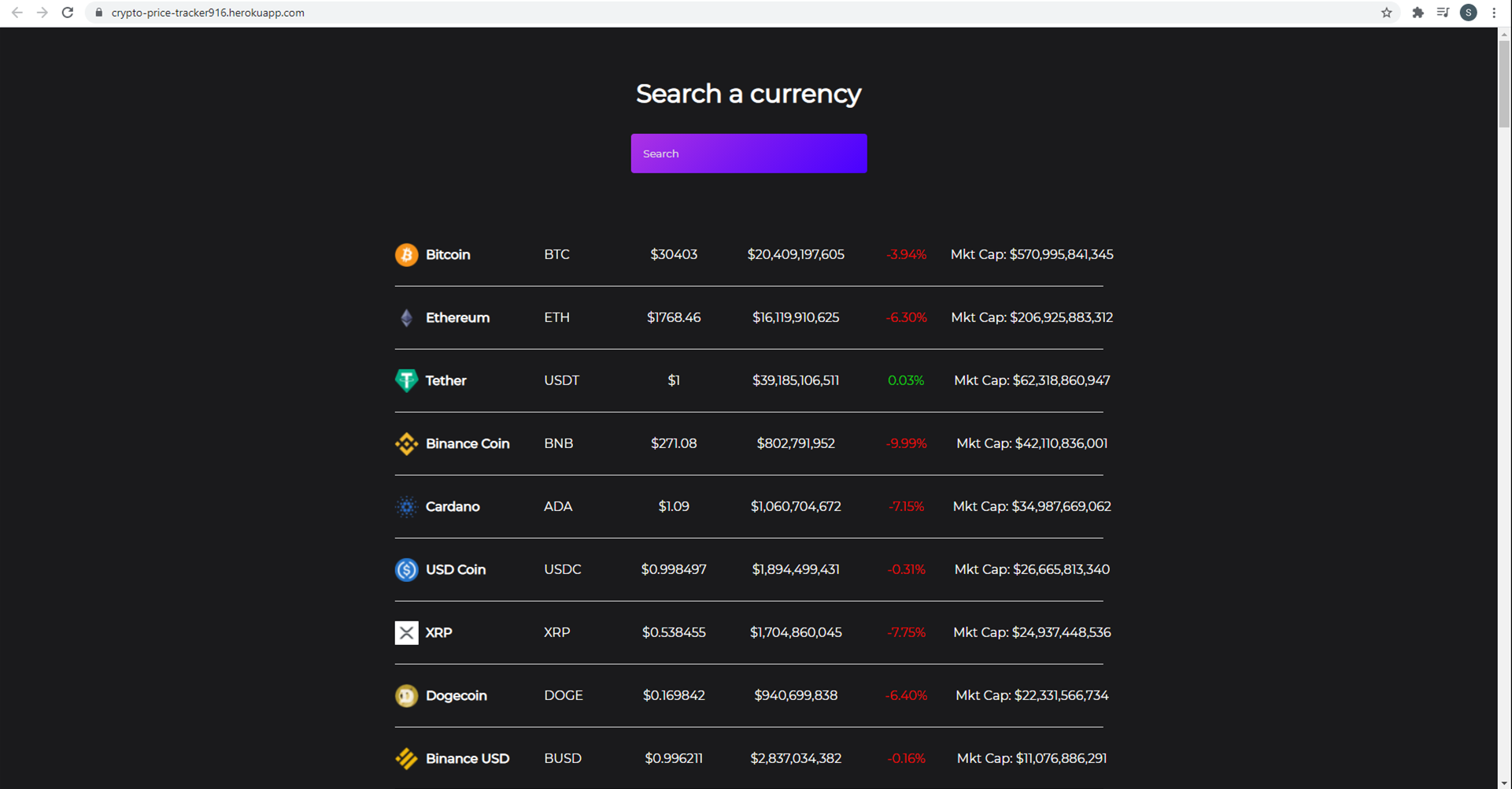
Task: Click the BUSD symbol text
Action: click(563, 758)
